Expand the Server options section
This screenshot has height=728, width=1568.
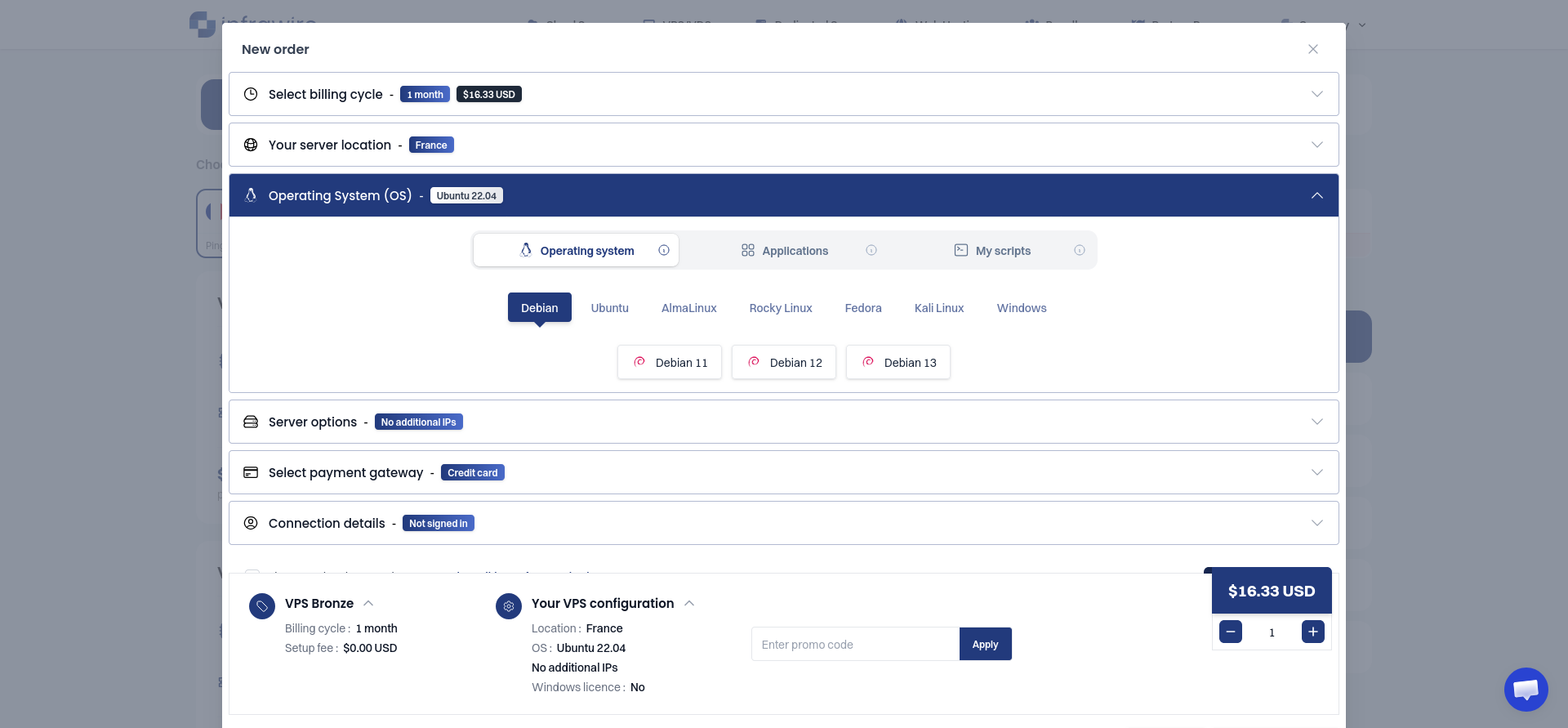(x=784, y=422)
